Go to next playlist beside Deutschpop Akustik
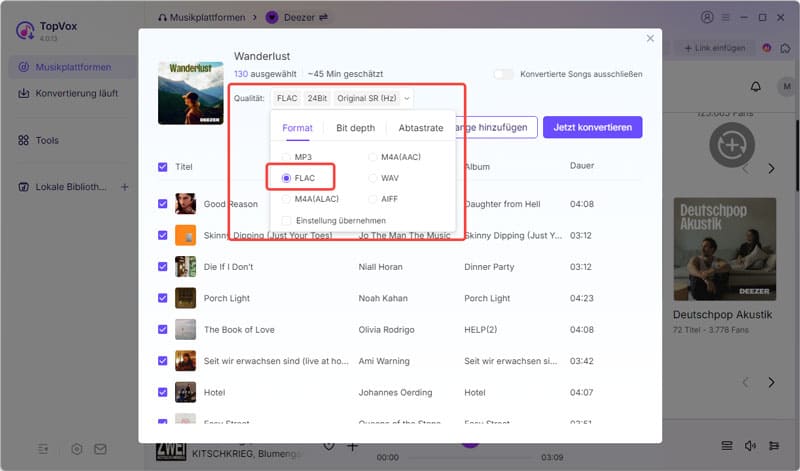This screenshot has height=471, width=800. click(x=771, y=168)
